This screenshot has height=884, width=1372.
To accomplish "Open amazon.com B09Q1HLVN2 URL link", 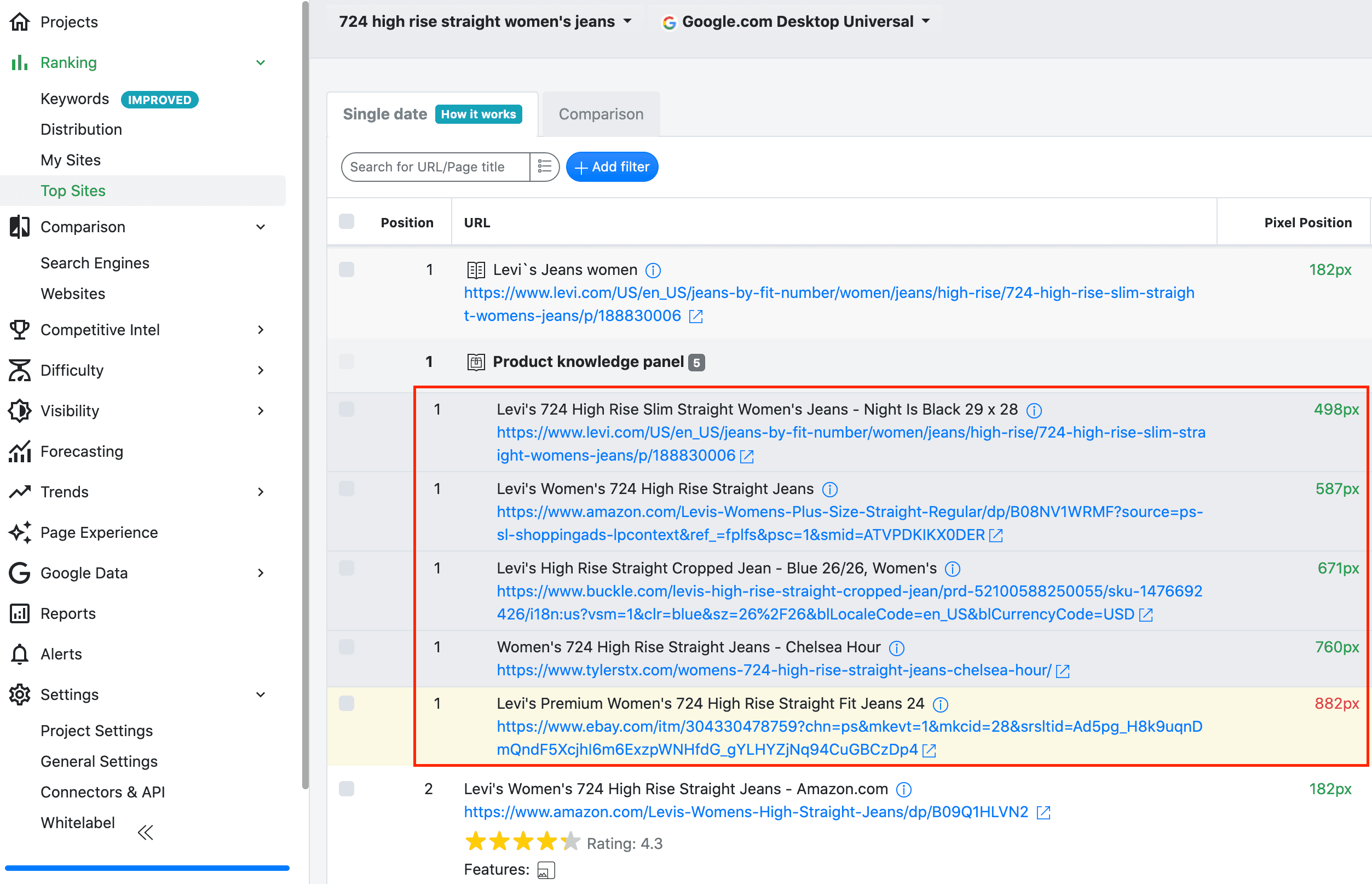I will (746, 812).
